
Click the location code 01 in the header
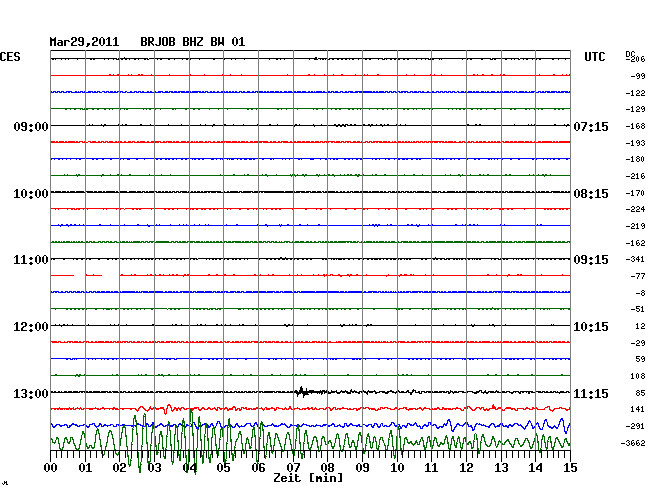[238, 42]
